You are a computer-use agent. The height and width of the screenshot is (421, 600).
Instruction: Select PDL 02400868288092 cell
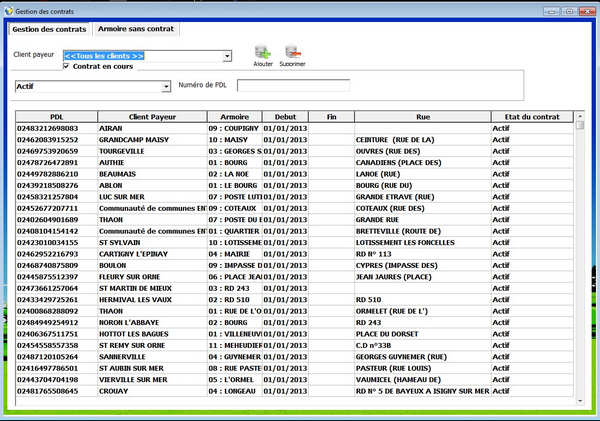(56, 311)
